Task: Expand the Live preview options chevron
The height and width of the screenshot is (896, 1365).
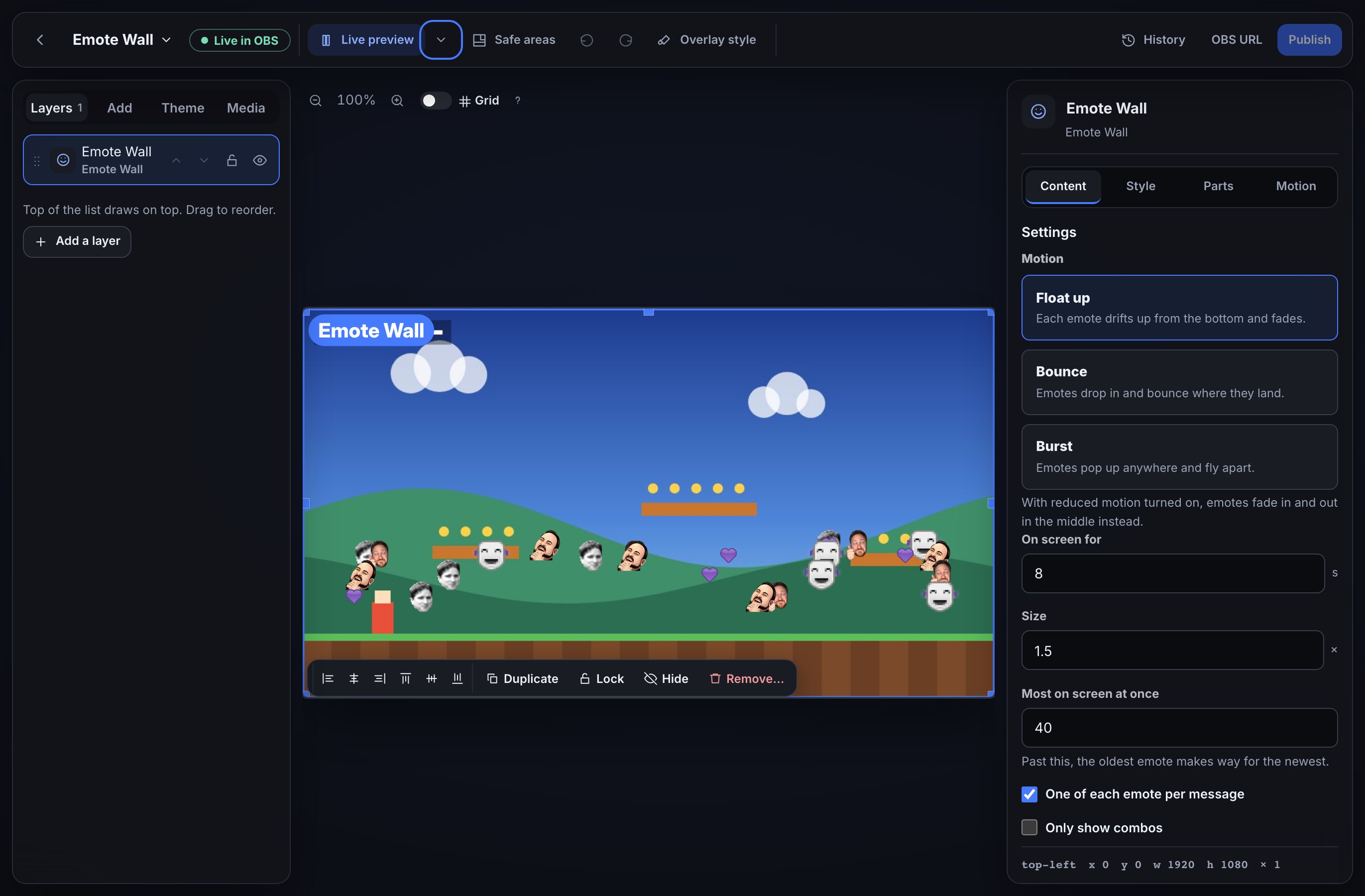Action: click(441, 40)
